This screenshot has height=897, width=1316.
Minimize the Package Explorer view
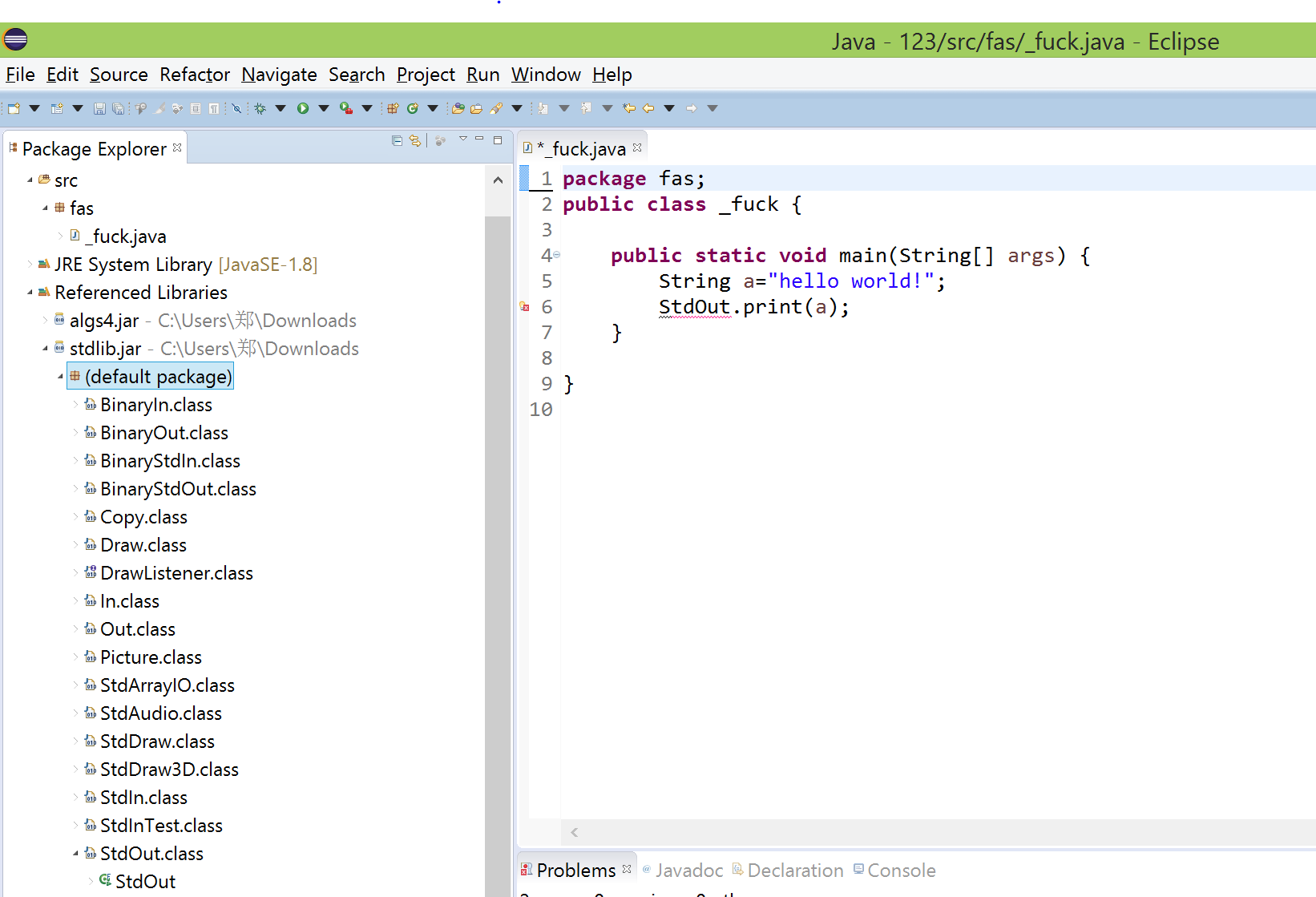pos(479,139)
